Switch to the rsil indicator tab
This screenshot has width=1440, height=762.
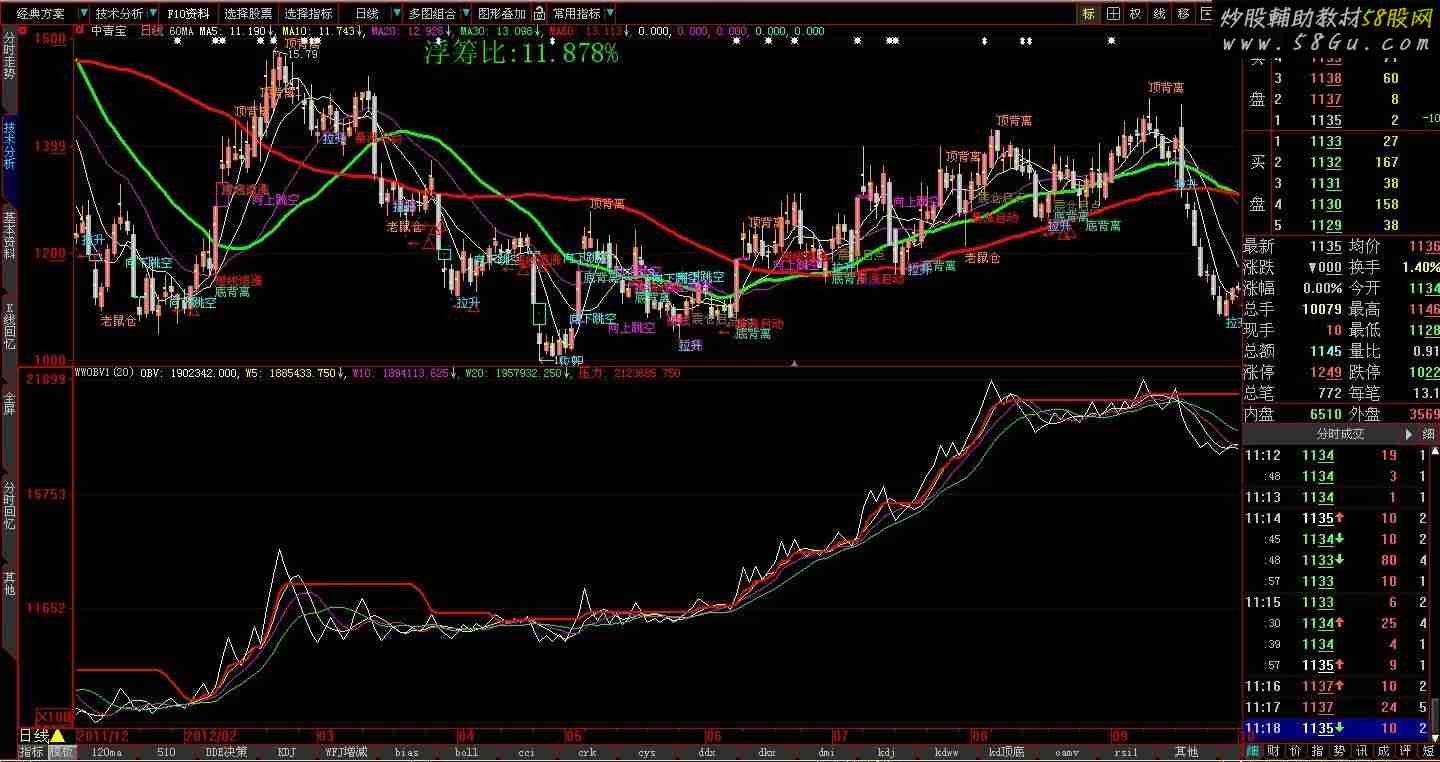1126,753
